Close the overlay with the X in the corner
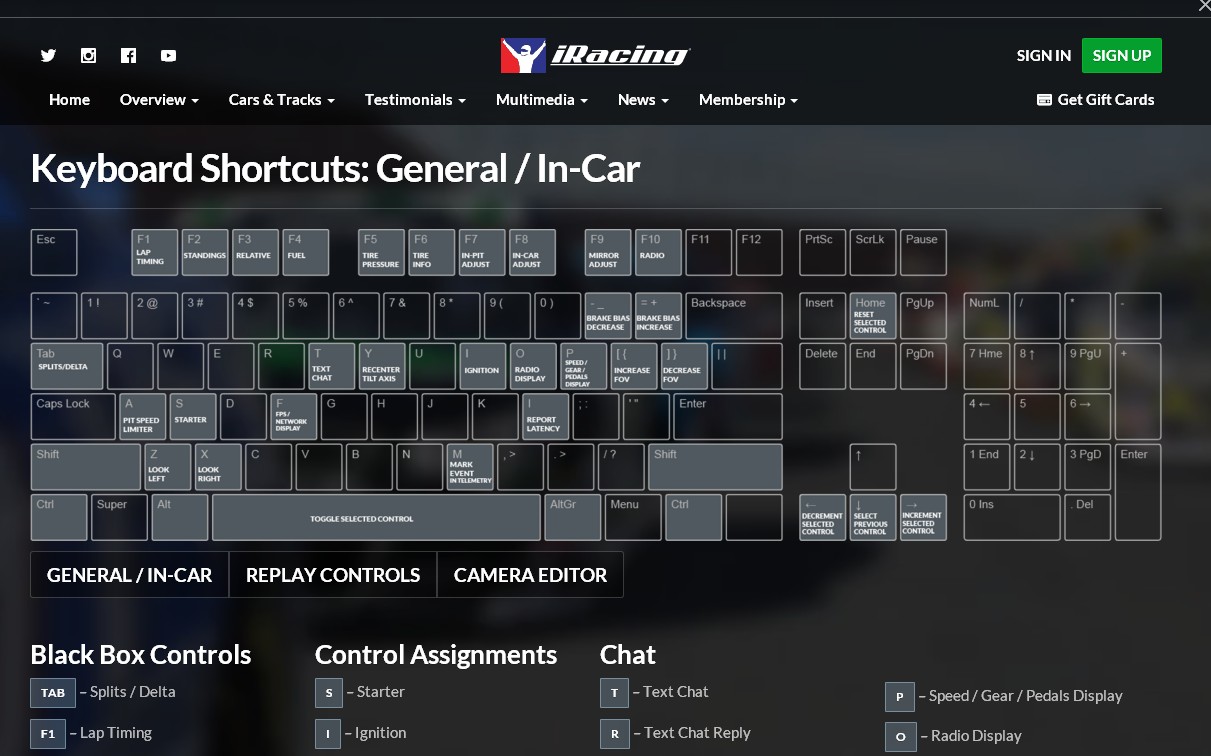The image size is (1211, 756). (1204, 6)
